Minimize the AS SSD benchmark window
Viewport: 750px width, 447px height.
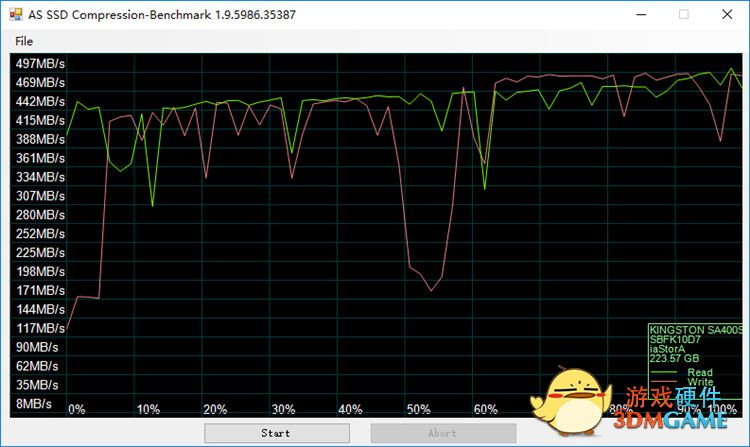coord(641,14)
